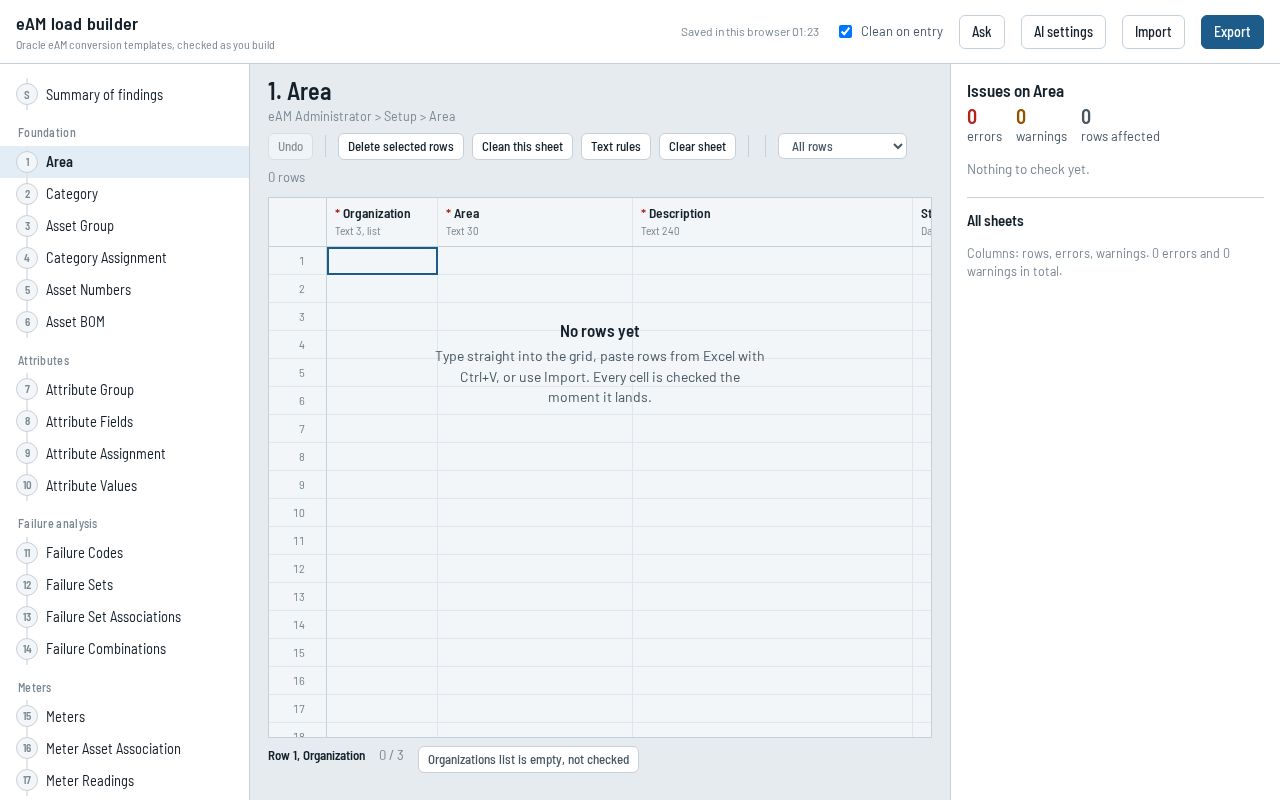
Task: Open the Meter Readings sheet
Action: (x=124, y=781)
